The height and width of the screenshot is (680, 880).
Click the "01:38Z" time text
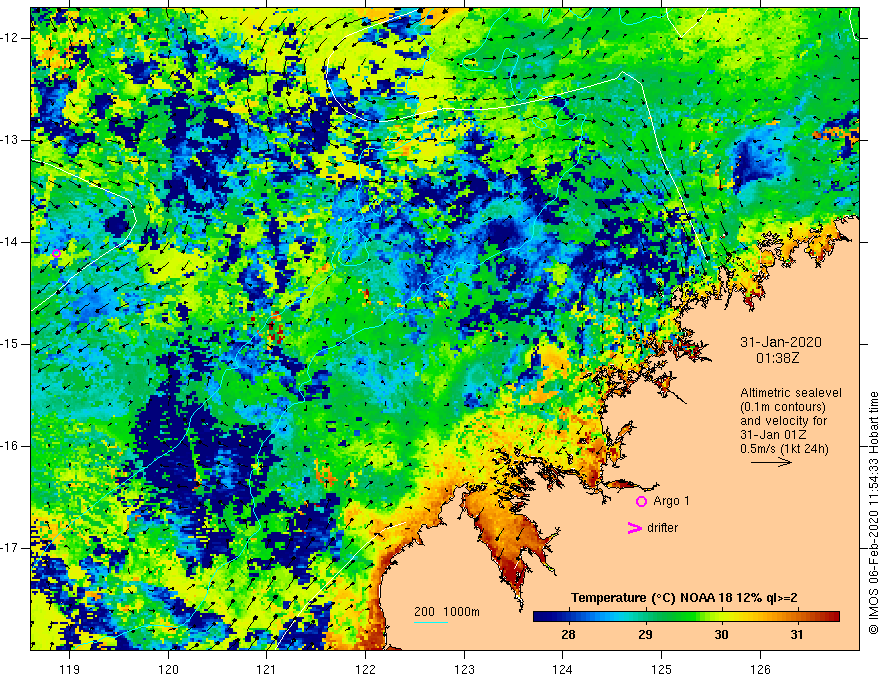[777, 358]
